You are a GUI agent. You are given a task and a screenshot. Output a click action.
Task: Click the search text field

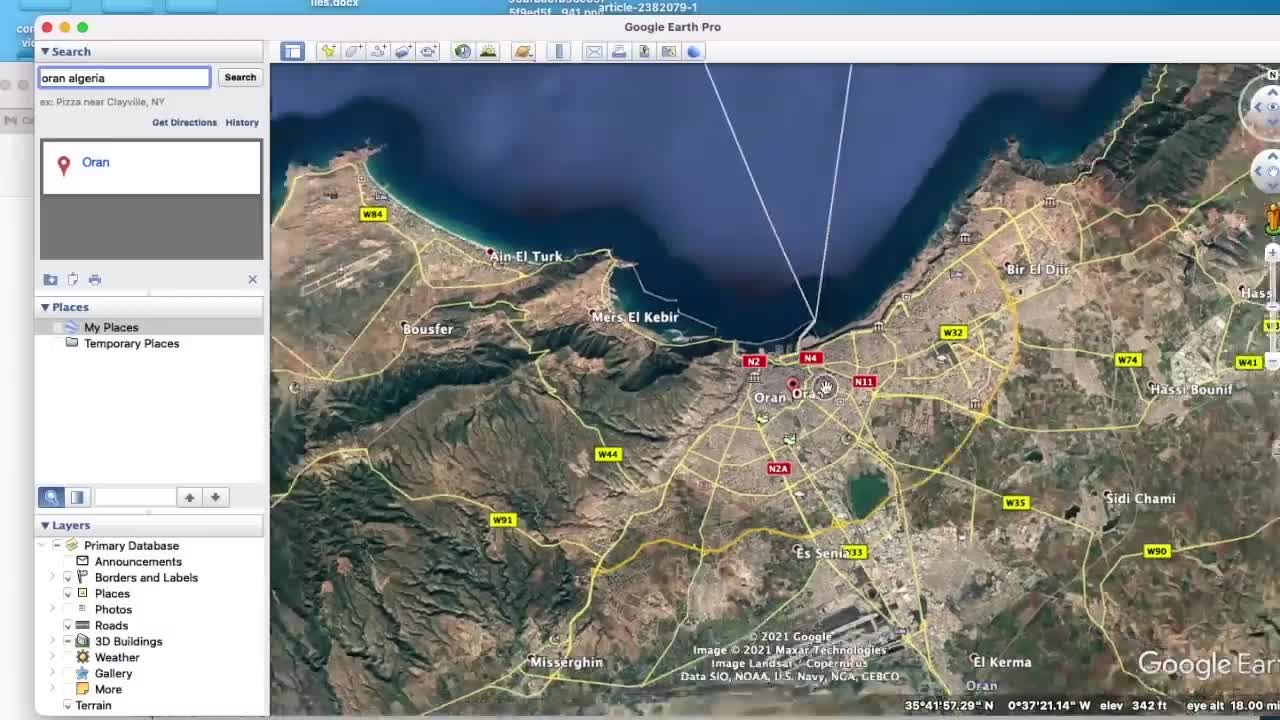pyautogui.click(x=124, y=77)
